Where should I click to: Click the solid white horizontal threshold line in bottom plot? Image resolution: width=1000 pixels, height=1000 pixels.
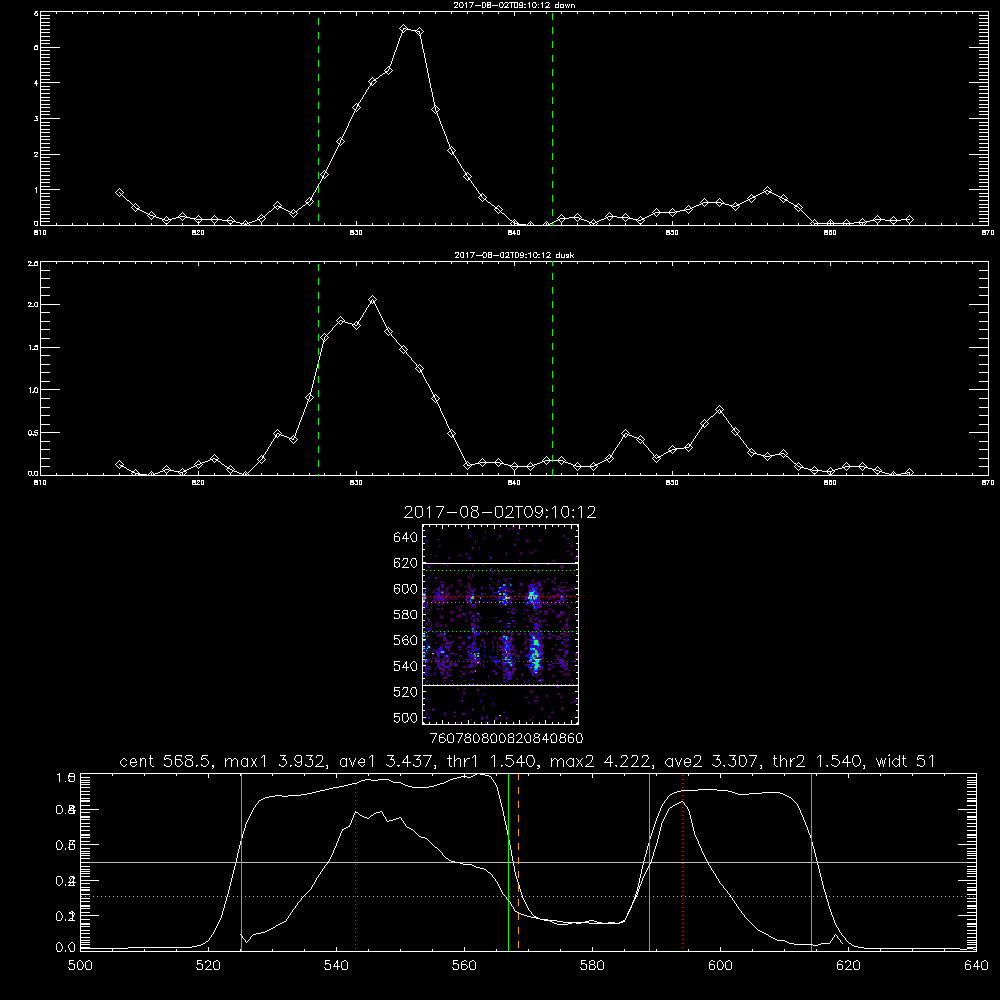coord(528,862)
